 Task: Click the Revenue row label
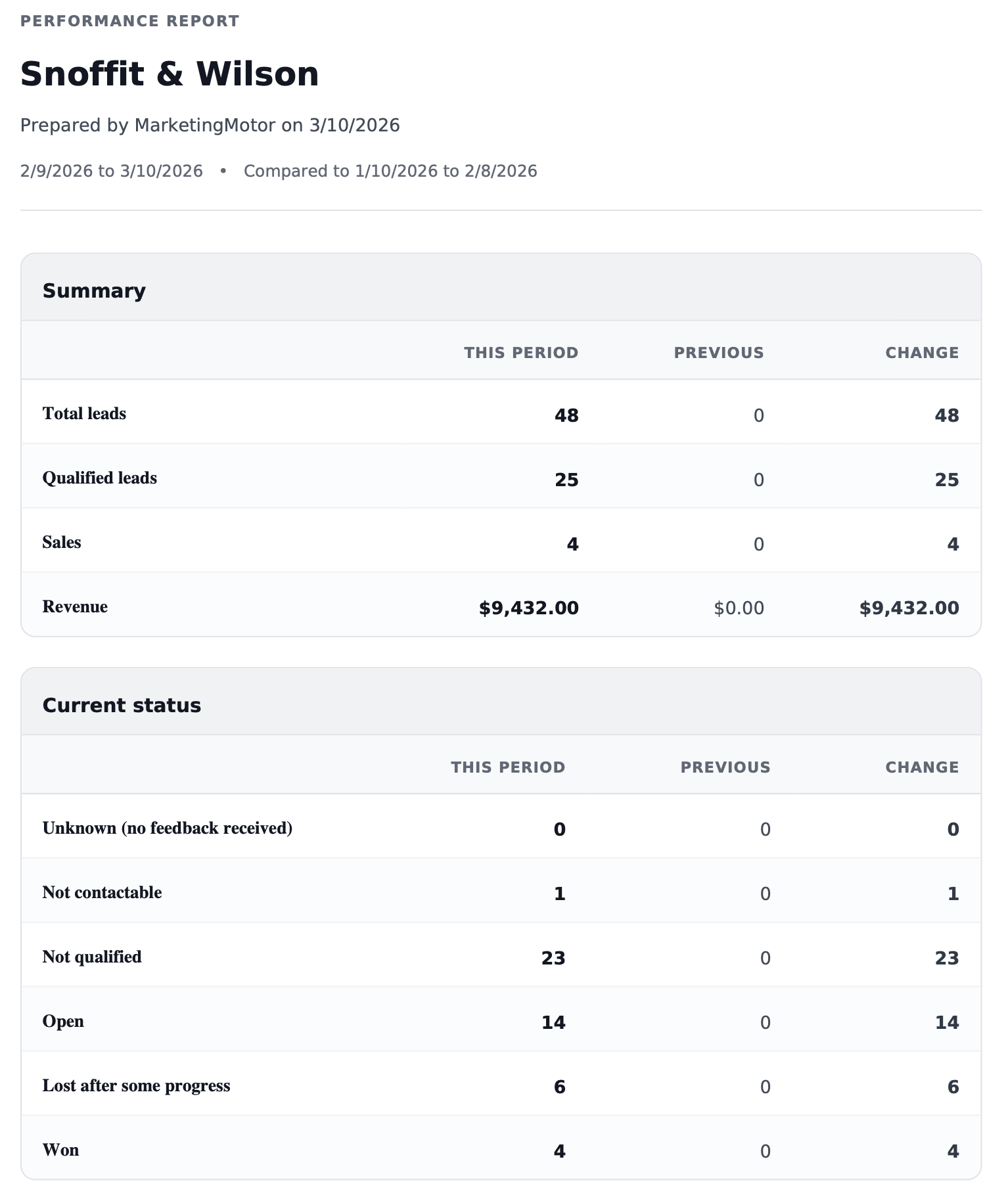click(x=75, y=606)
